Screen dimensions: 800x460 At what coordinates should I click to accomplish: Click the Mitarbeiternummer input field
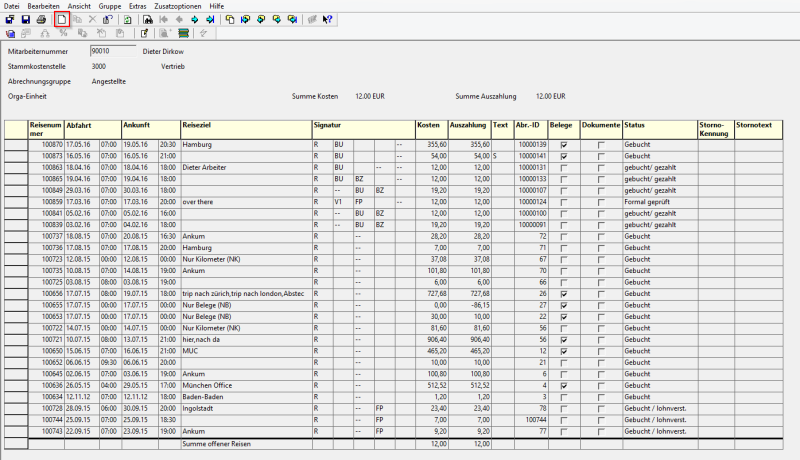[113, 51]
